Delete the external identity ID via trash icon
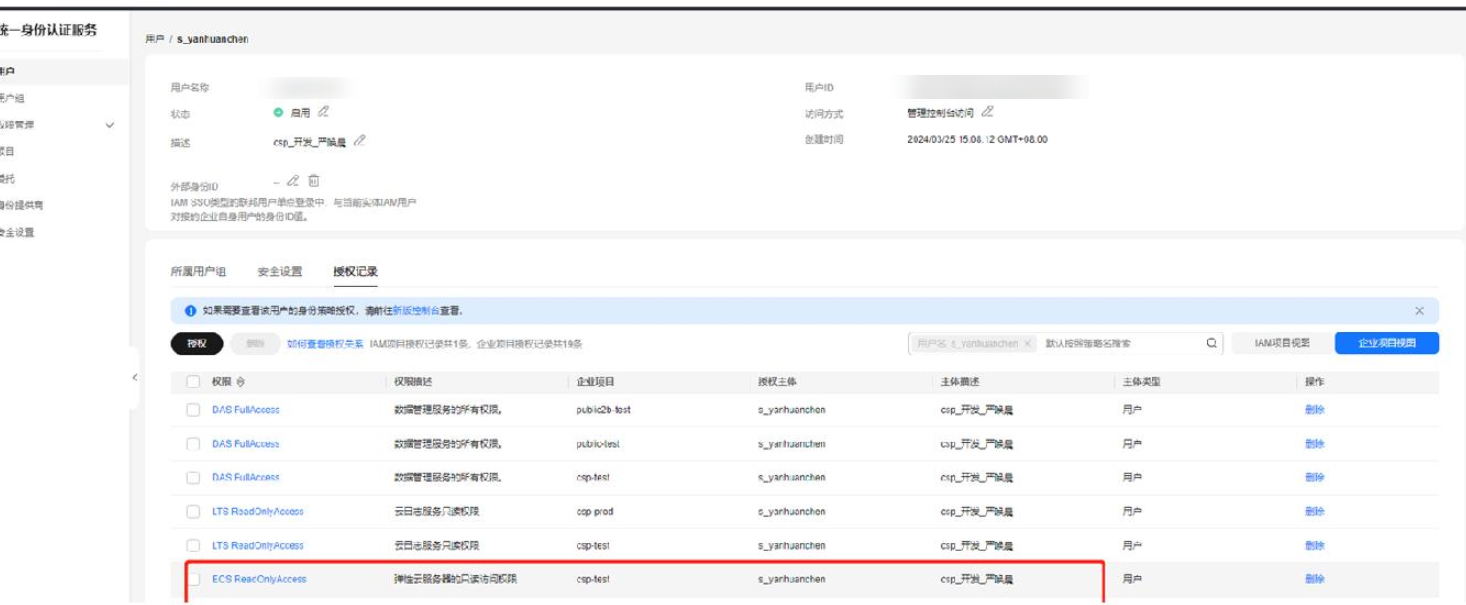 [x=314, y=181]
